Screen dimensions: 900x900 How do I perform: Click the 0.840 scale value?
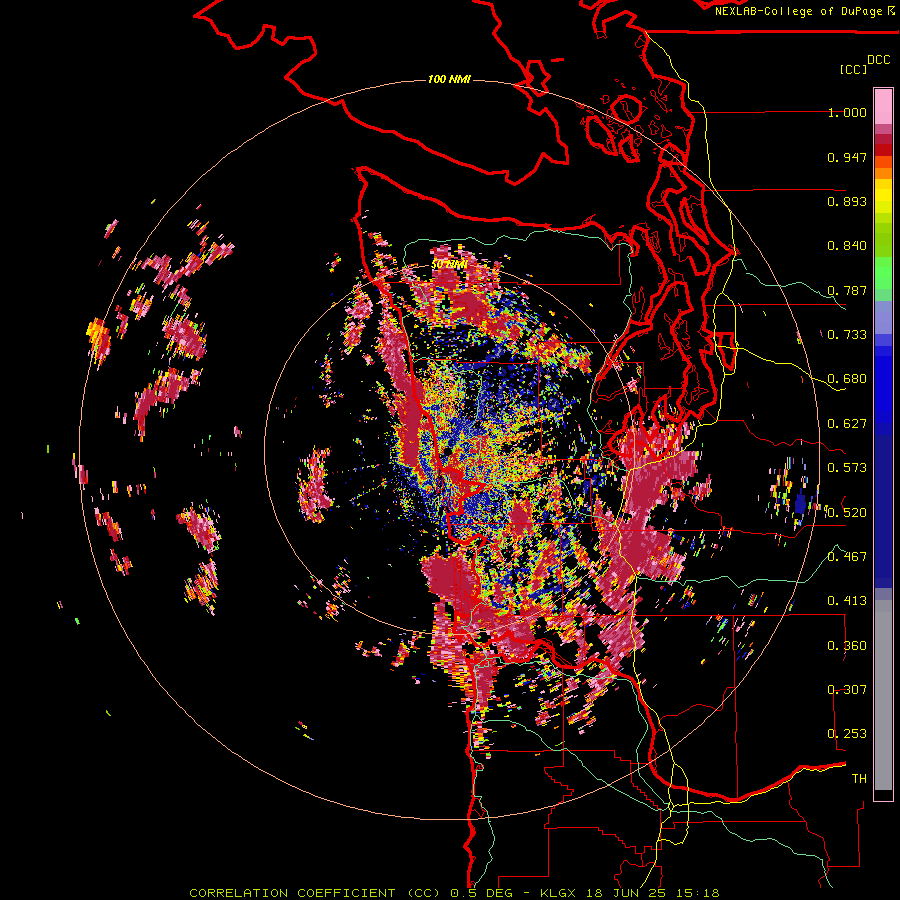click(847, 246)
